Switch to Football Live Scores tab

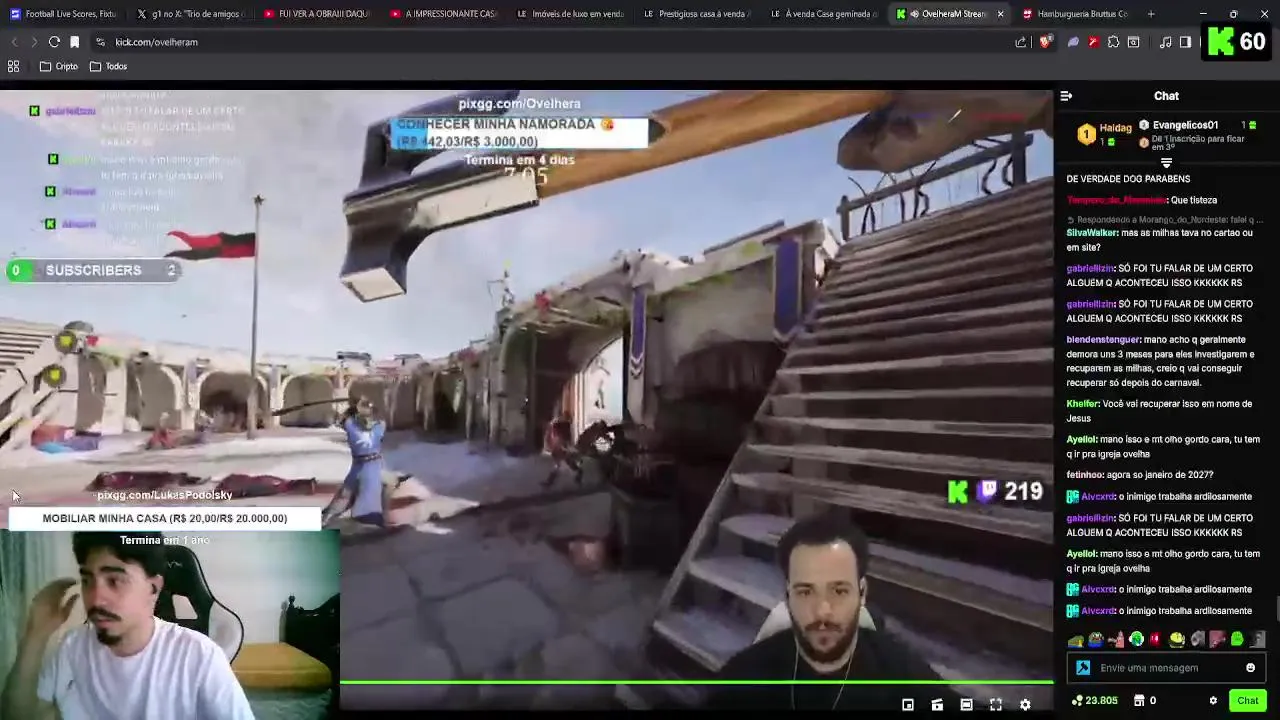coord(63,14)
